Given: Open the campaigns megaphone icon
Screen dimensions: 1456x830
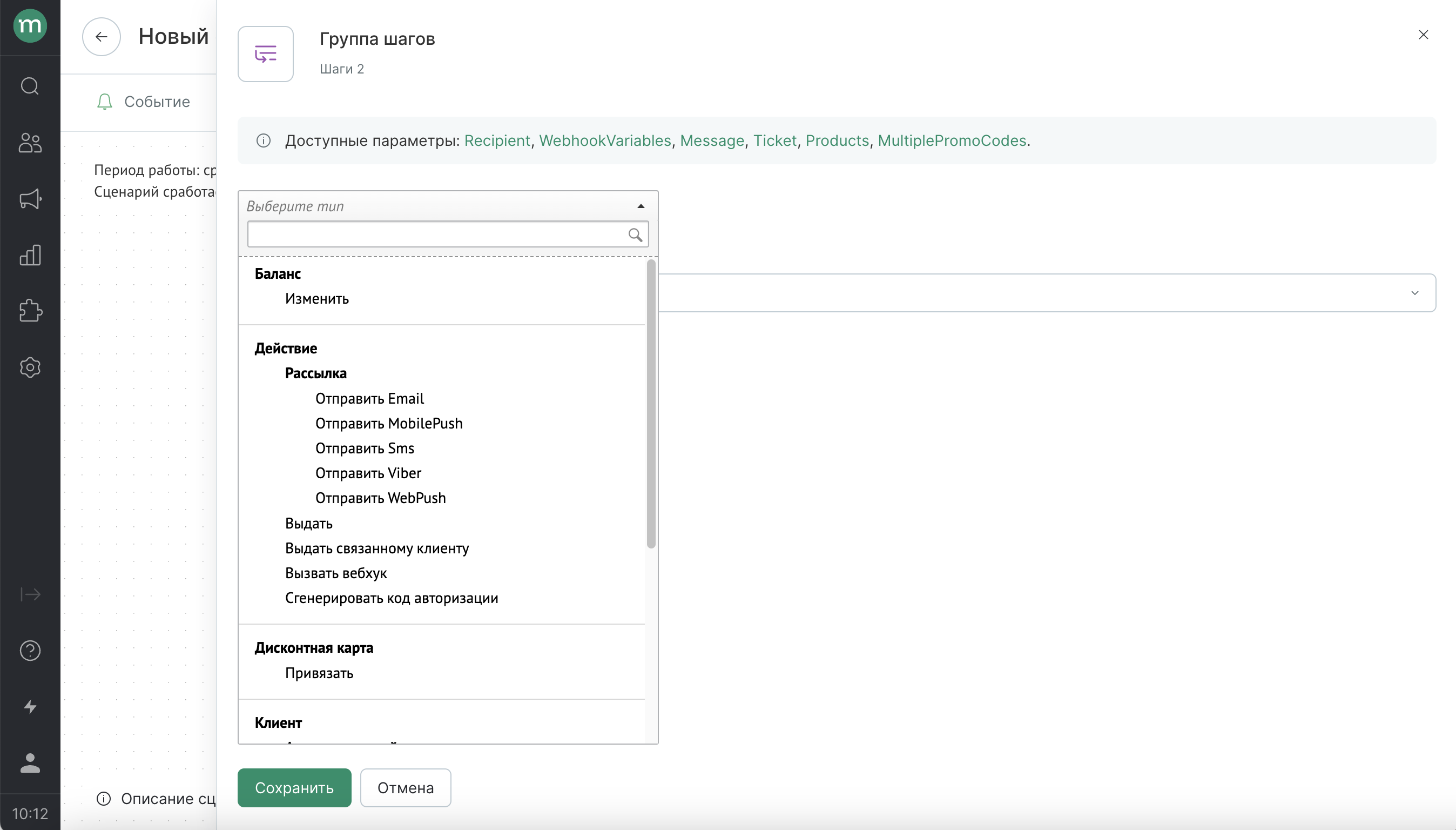Looking at the screenshot, I should (30, 199).
